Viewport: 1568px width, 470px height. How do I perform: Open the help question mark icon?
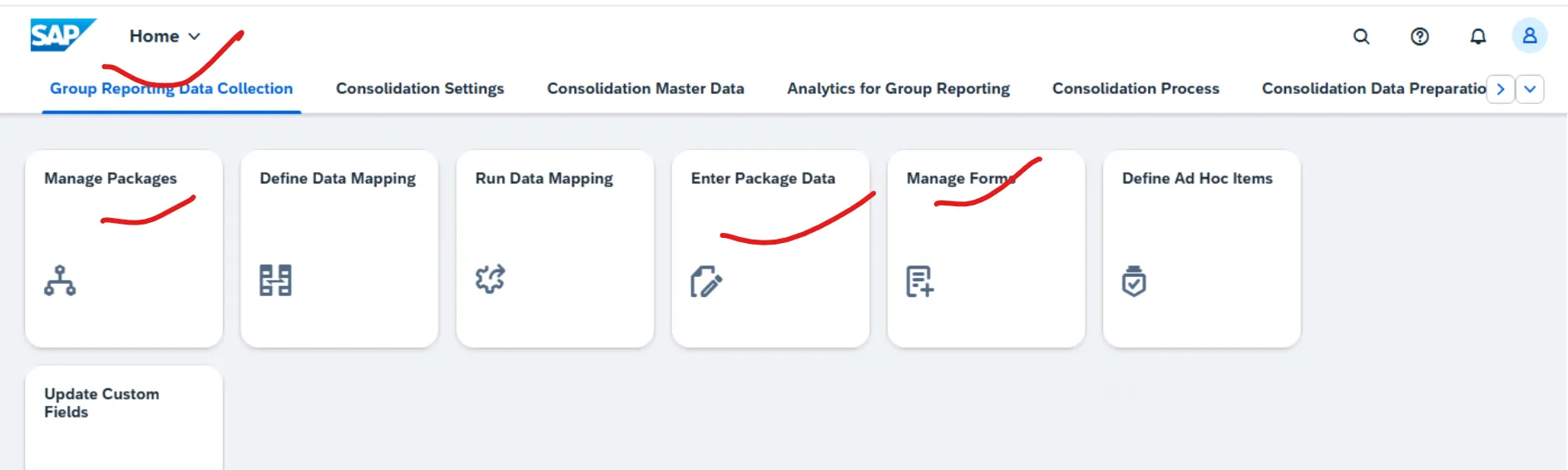tap(1419, 37)
